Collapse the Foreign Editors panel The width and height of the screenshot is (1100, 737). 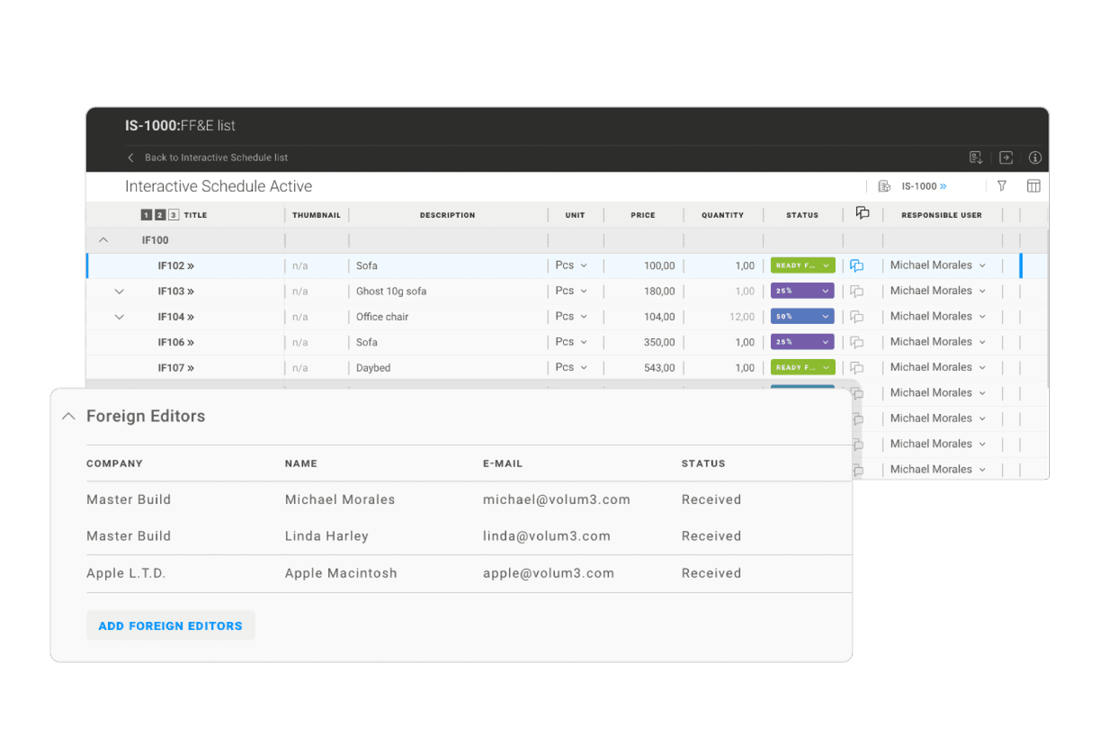[68, 416]
